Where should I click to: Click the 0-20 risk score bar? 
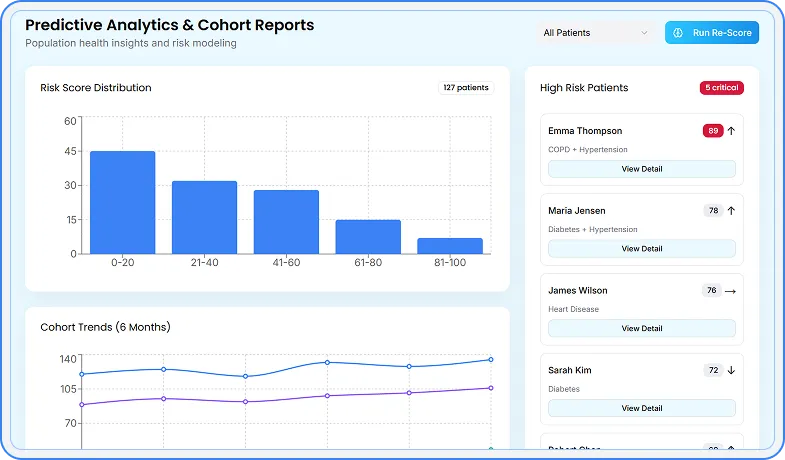(122, 203)
